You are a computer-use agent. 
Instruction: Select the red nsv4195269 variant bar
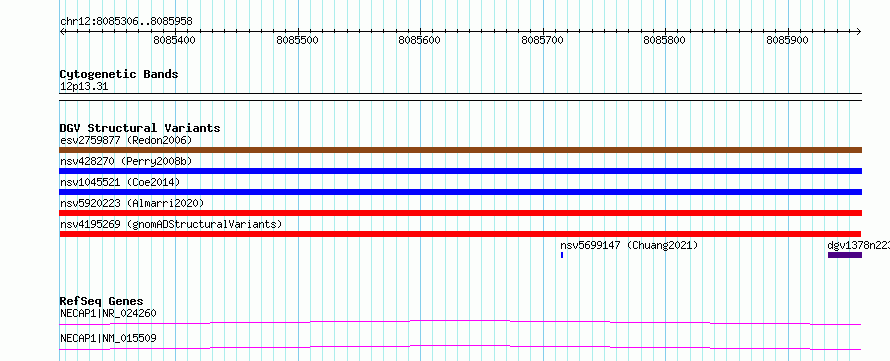[x=460, y=234]
